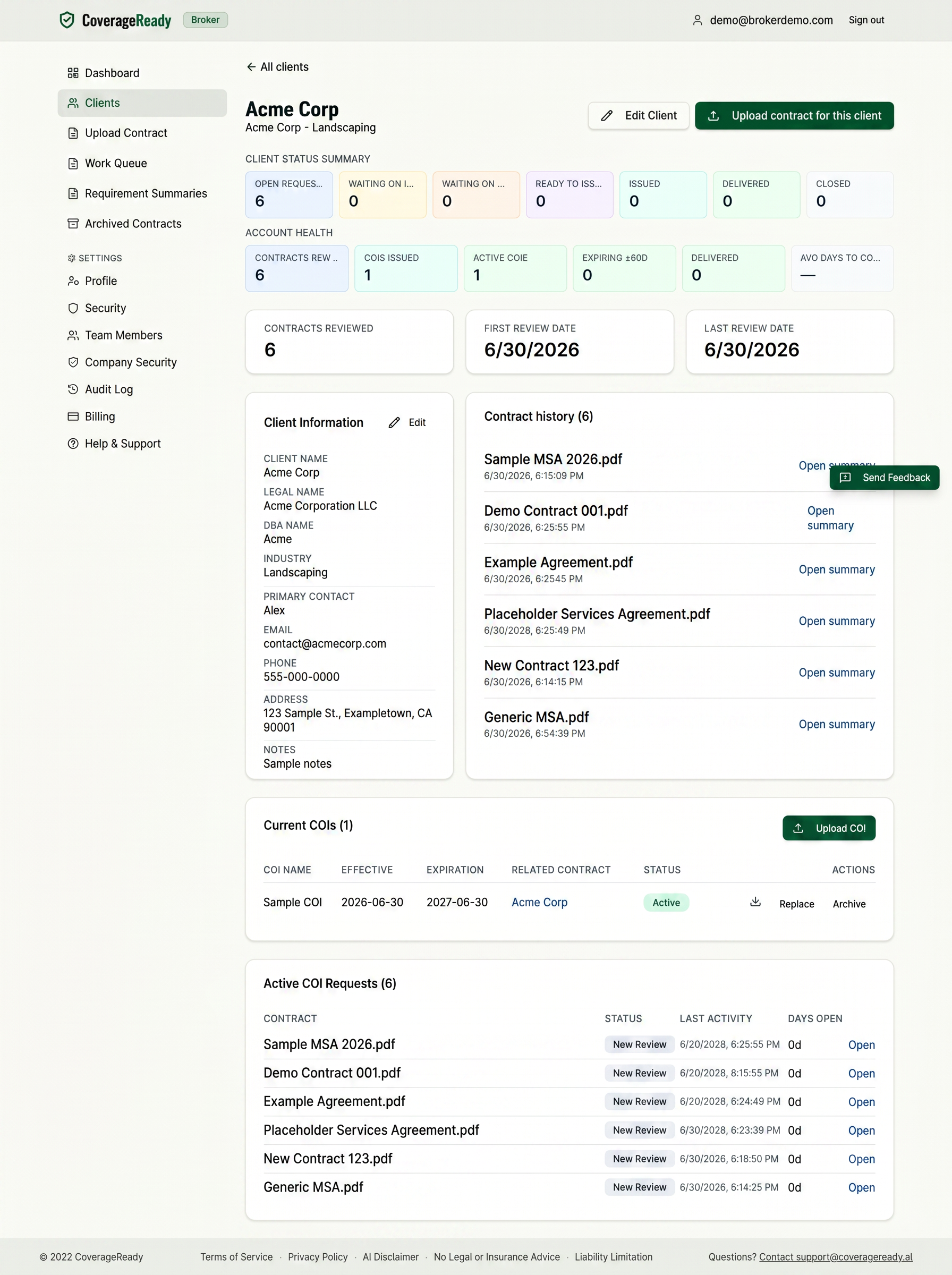This screenshot has width=952, height=1275.
Task: Click the Help & Support question icon
Action: coord(73,444)
